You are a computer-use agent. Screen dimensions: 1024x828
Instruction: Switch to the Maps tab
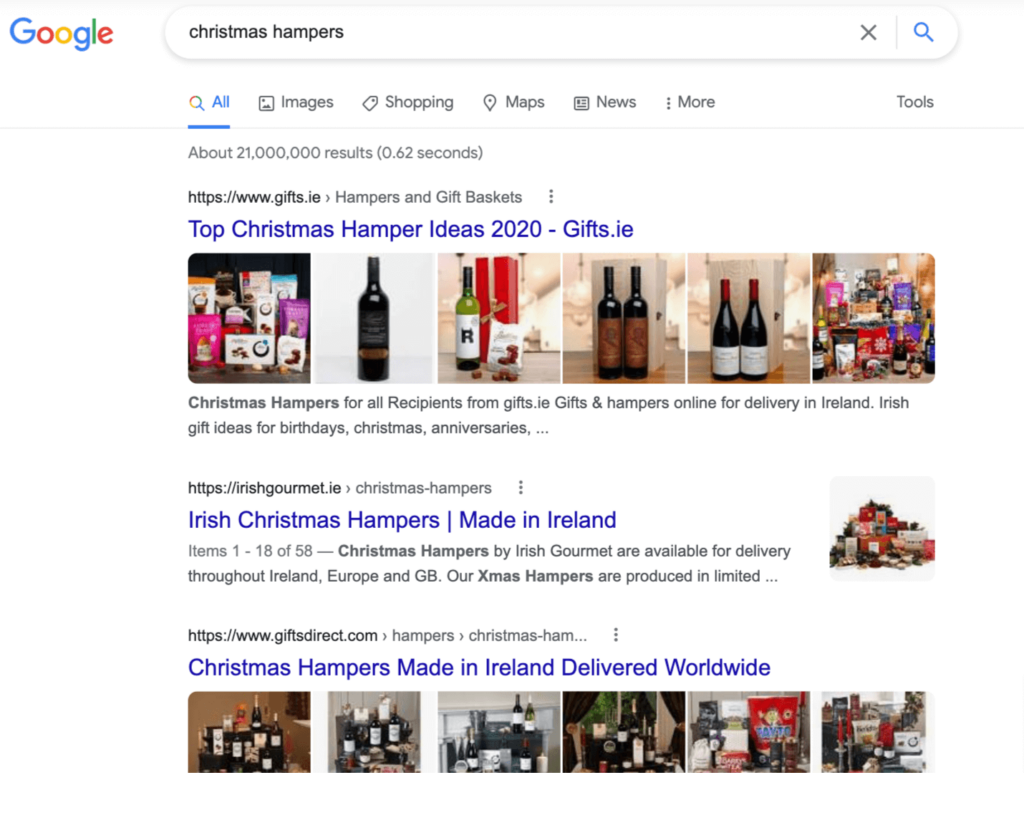click(x=513, y=103)
